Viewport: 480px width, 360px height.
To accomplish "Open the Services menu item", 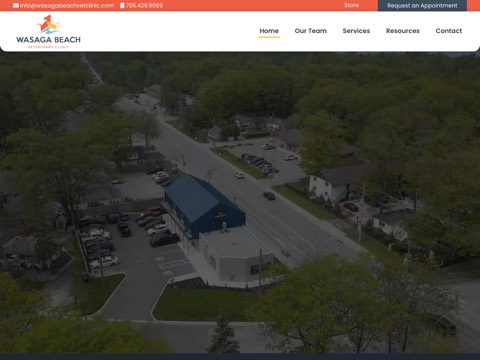I will [356, 31].
